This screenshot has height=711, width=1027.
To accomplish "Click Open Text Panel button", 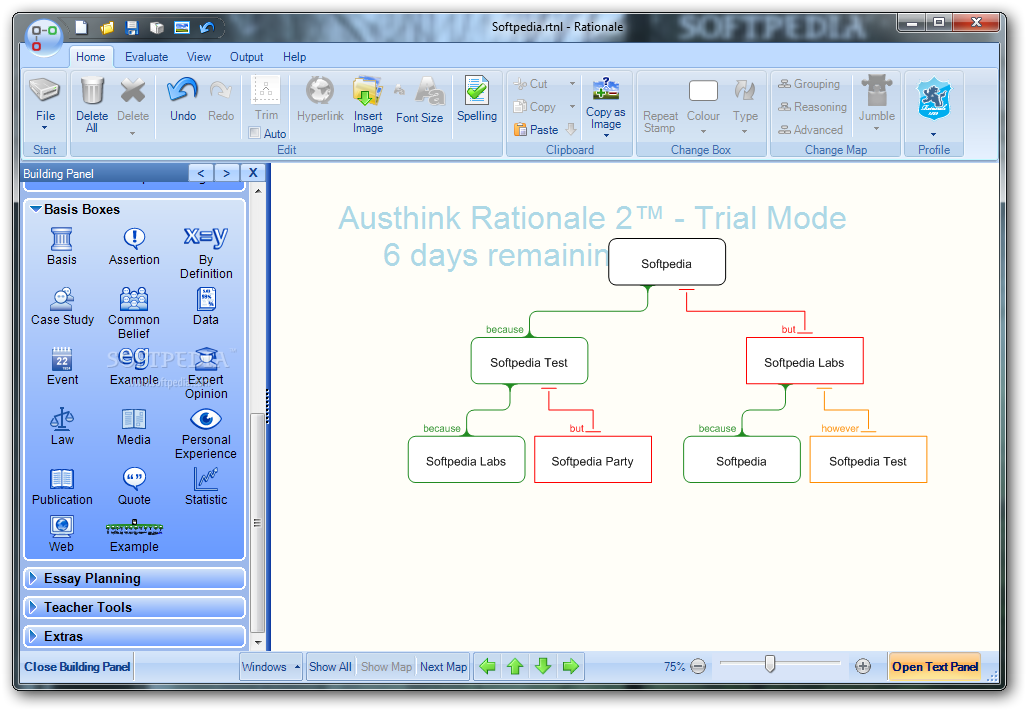I will (x=935, y=666).
